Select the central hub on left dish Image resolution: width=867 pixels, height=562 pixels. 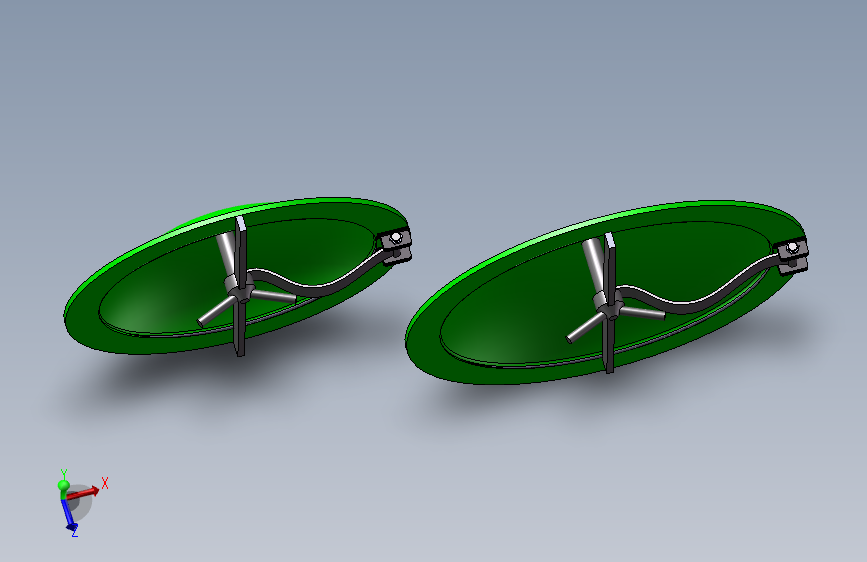click(240, 289)
